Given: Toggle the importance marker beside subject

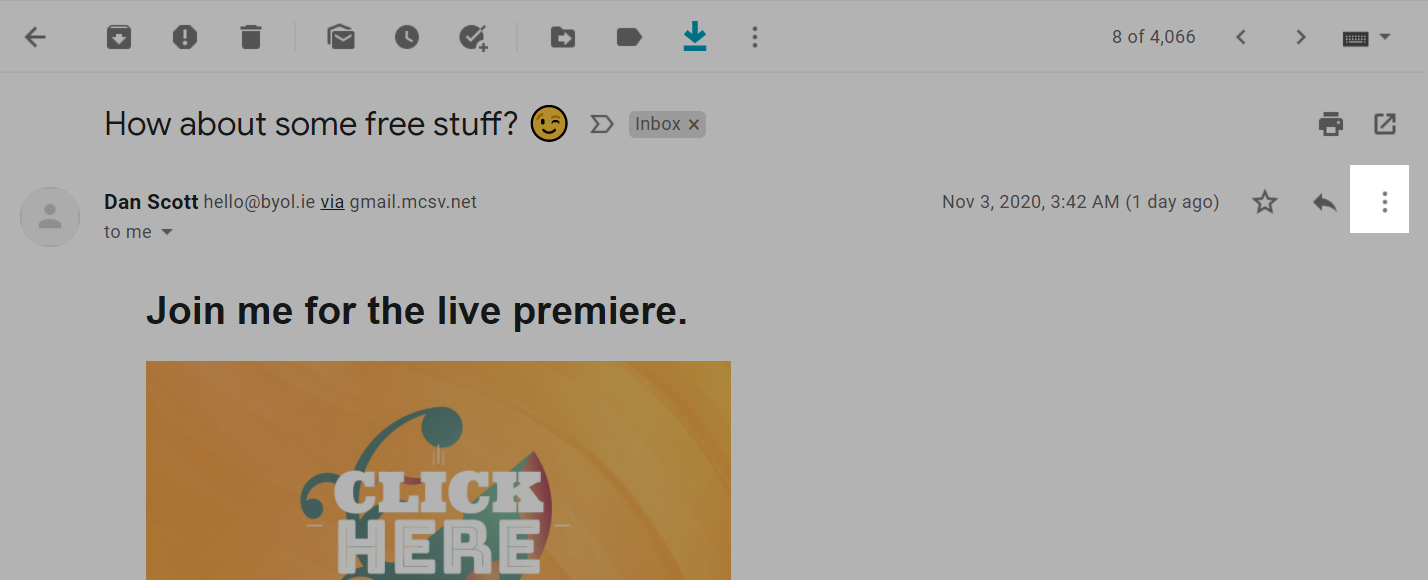Looking at the screenshot, I should (x=601, y=124).
